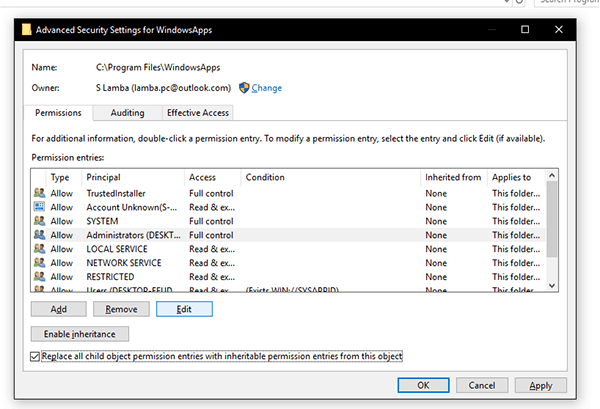Select the NETWORK SERVICE permission entry
The image size is (600, 409).
(288, 263)
